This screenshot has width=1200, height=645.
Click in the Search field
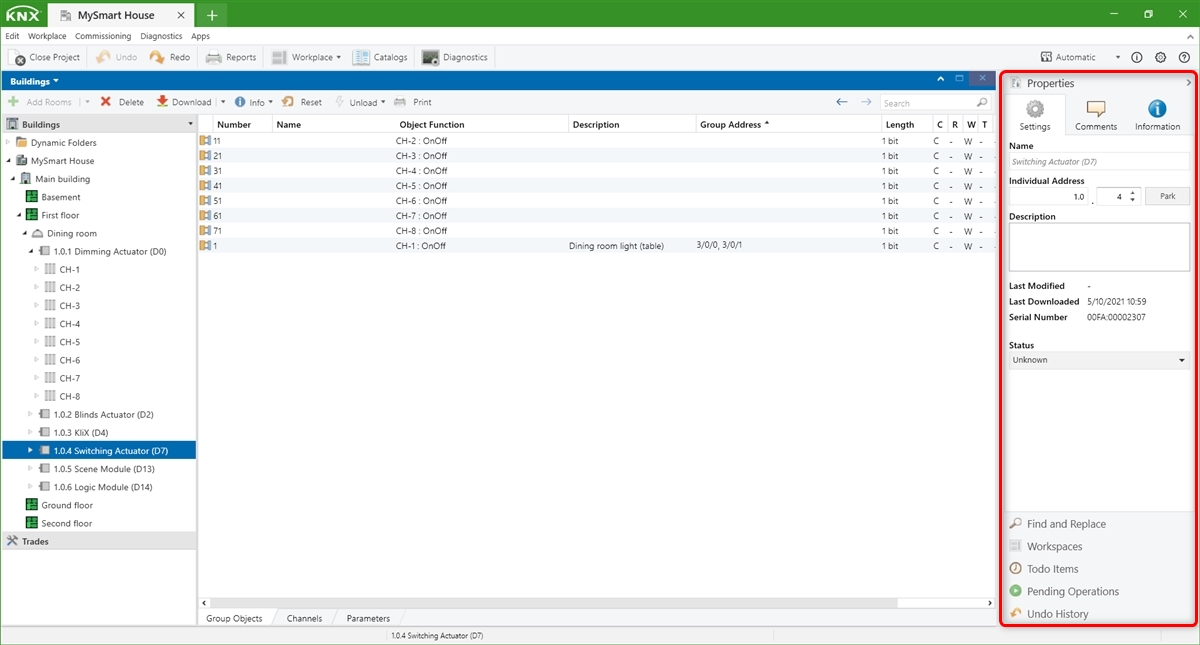click(x=926, y=103)
